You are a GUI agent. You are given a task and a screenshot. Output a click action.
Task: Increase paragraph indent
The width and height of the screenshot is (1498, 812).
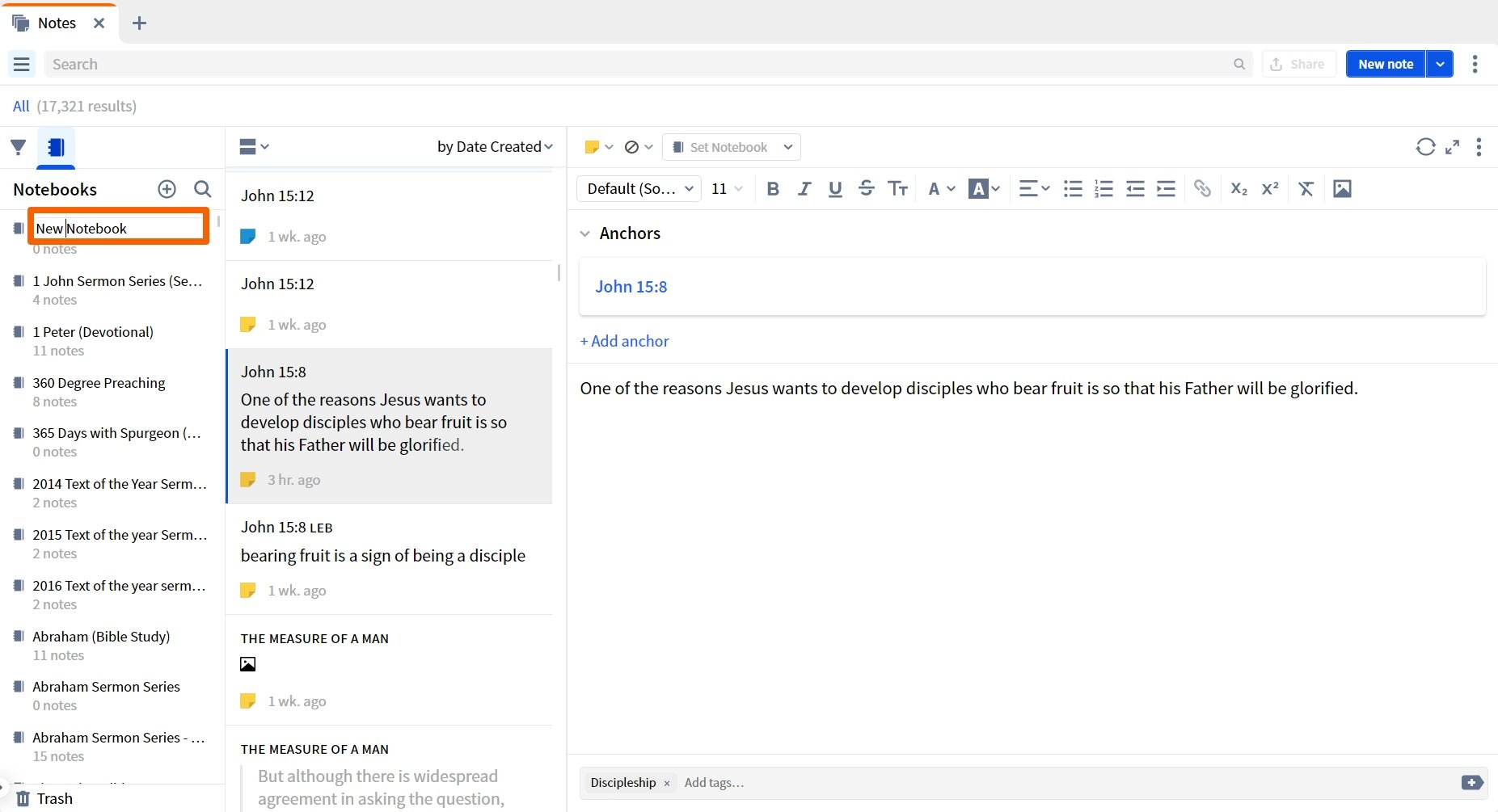tap(1166, 189)
